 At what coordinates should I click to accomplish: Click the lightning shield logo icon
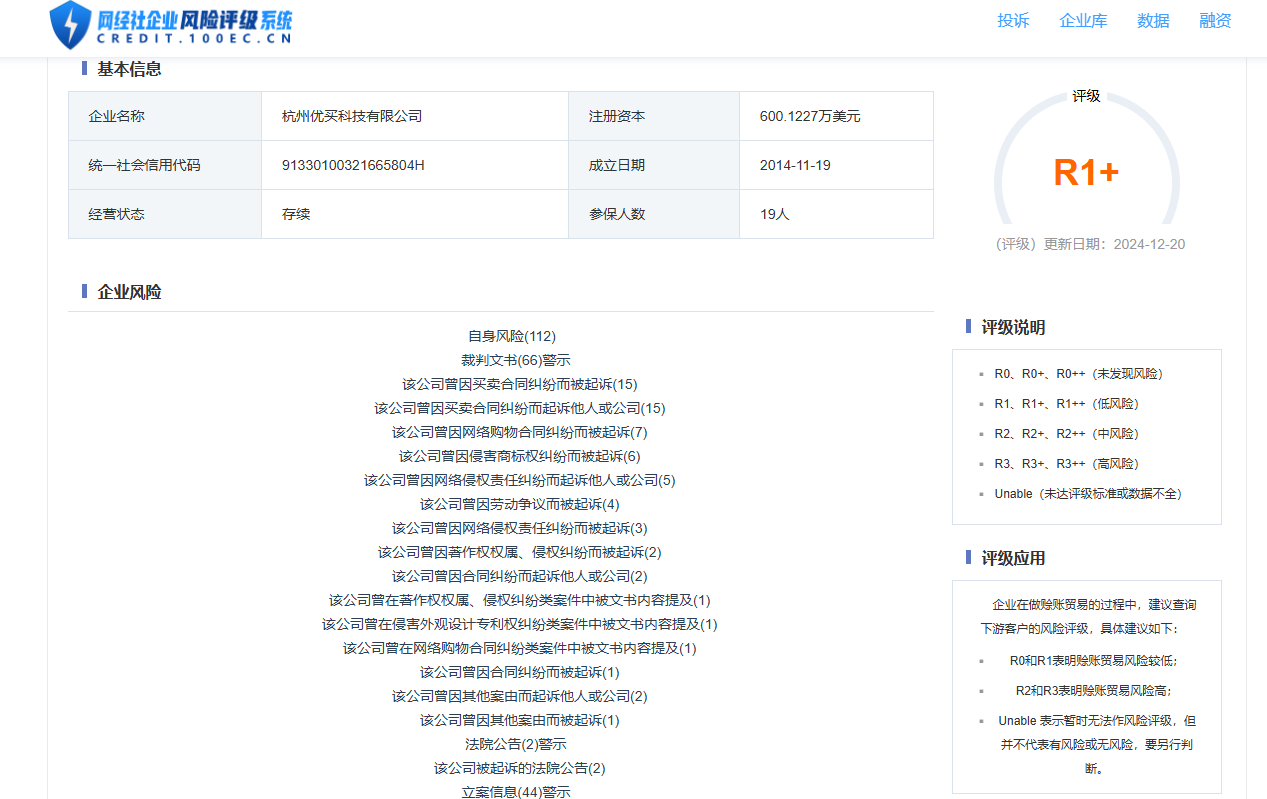pos(70,25)
